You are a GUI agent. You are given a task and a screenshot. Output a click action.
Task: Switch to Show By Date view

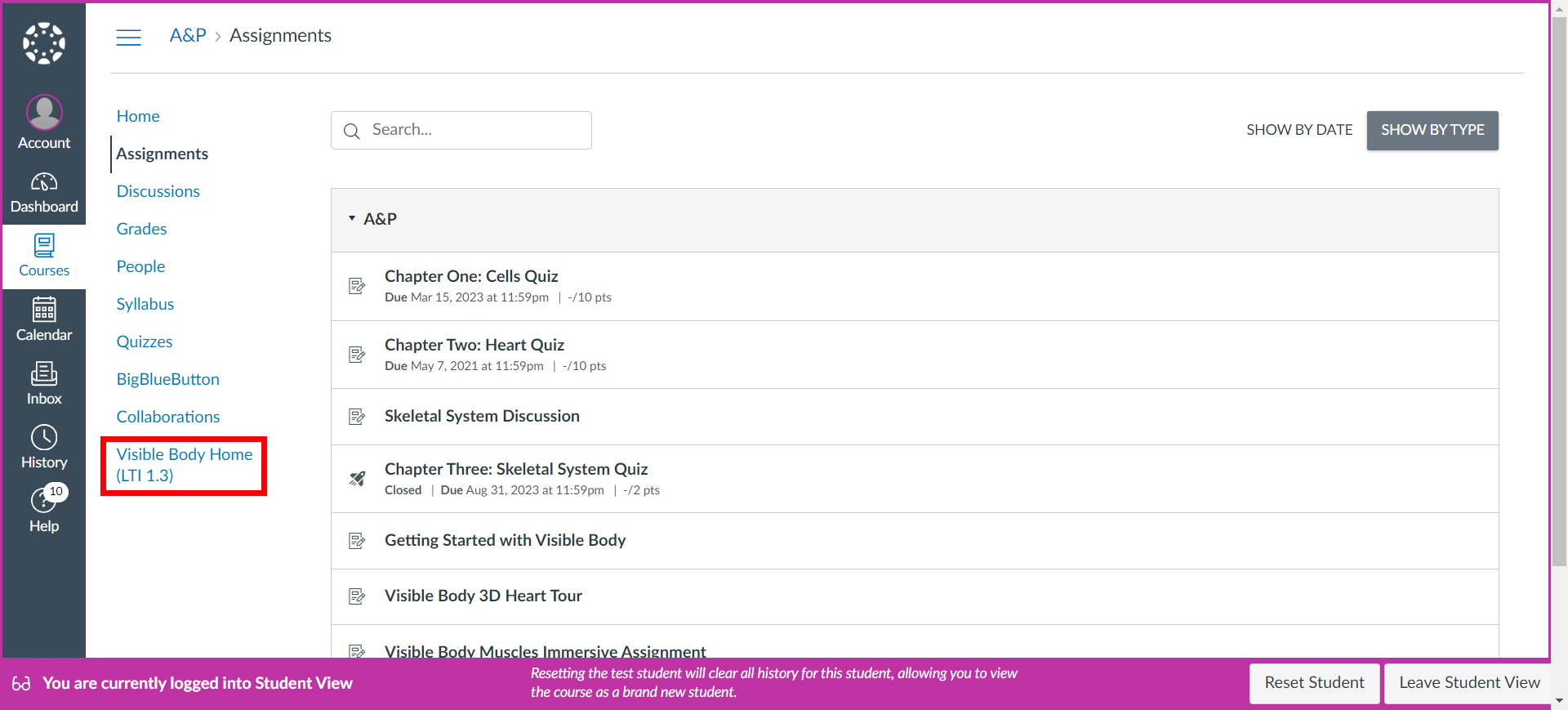[1298, 130]
